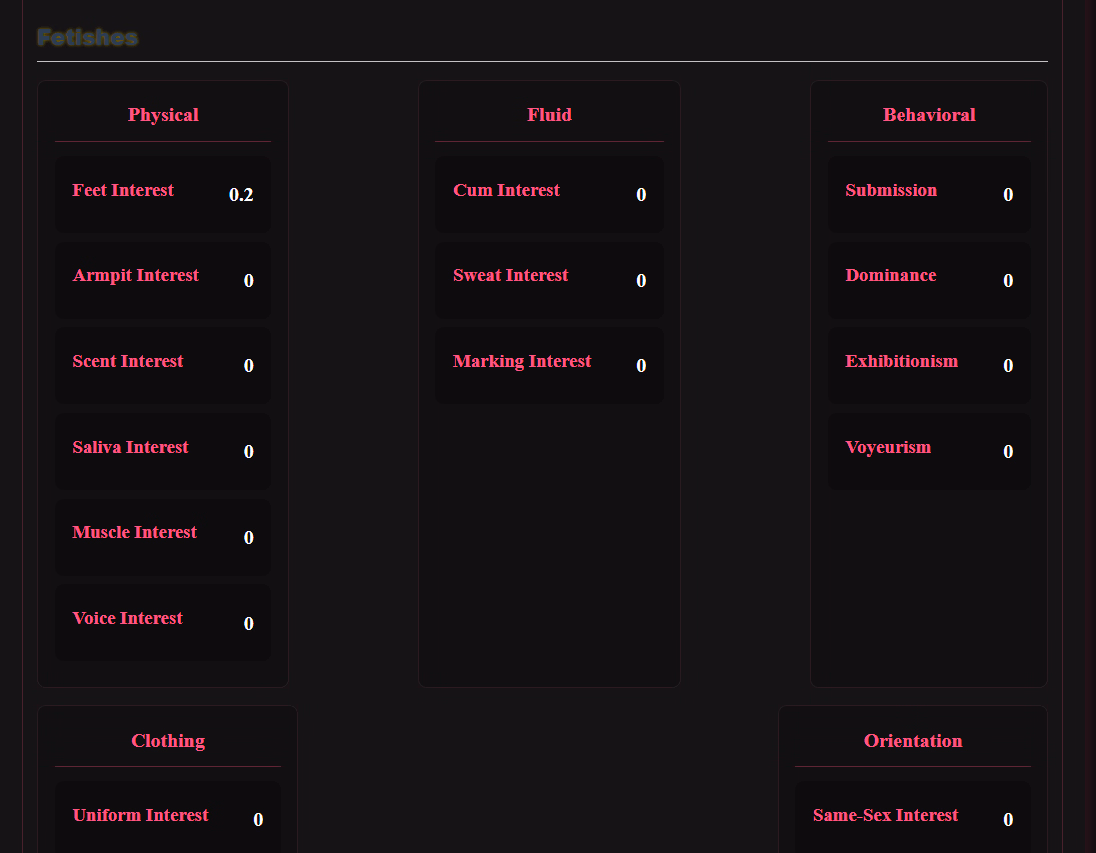Click the Dominance value of 0

coord(1008,281)
